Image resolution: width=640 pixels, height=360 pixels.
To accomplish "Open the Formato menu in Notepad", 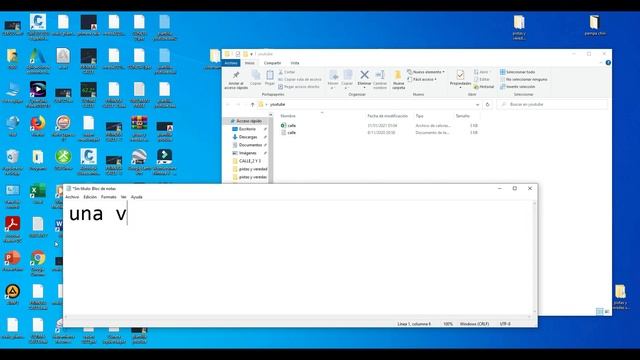I will pos(109,197).
